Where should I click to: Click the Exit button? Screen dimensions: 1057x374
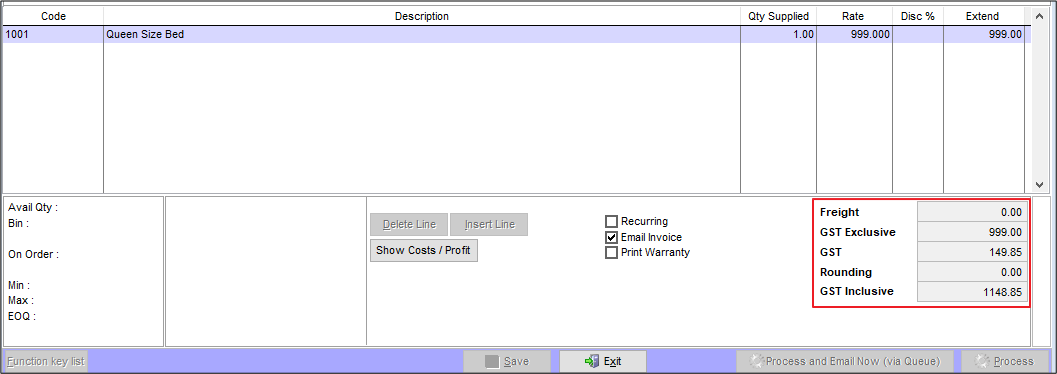coord(603,361)
